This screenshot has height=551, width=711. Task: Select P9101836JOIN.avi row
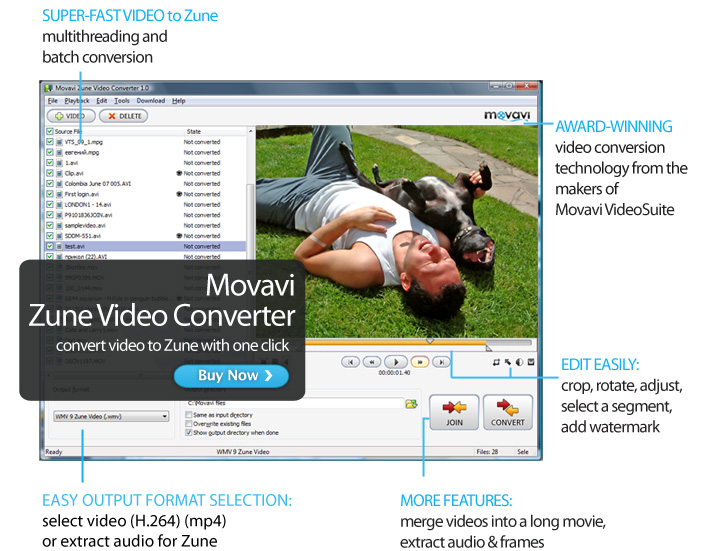pos(146,215)
